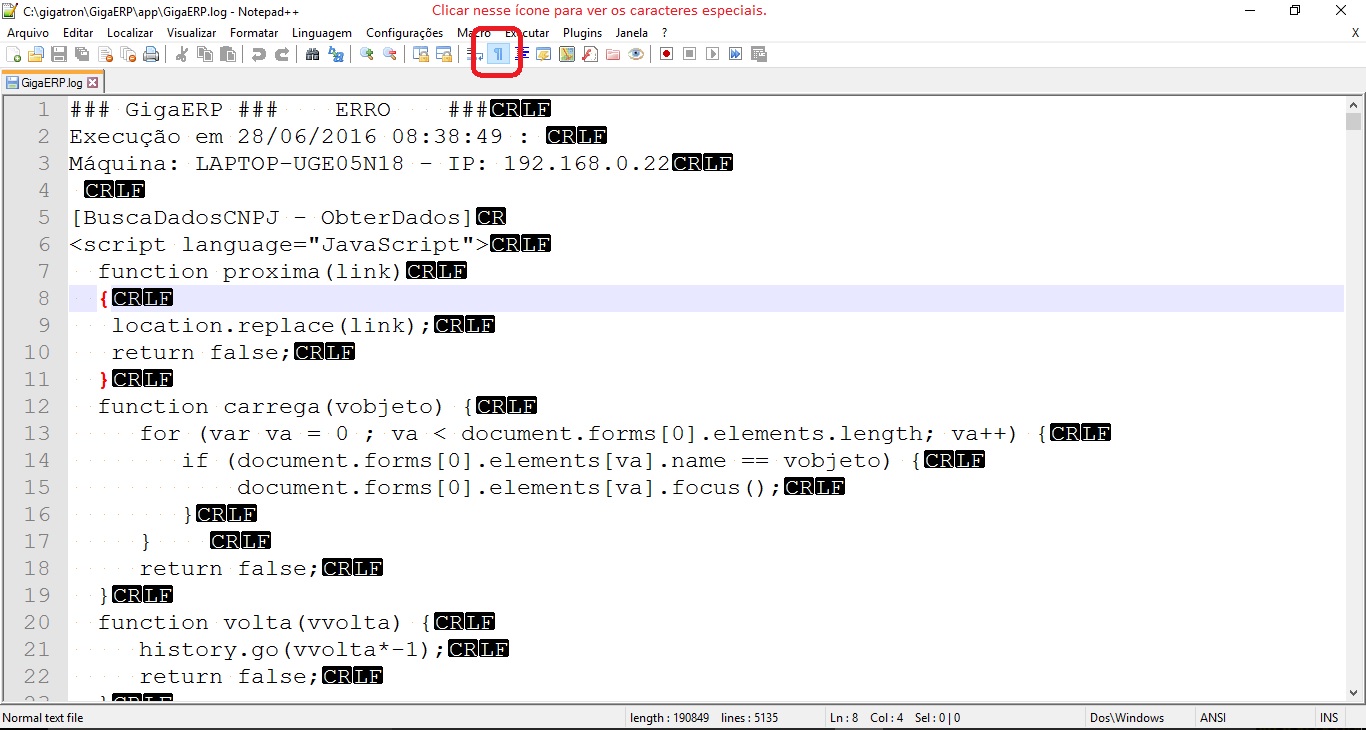Open the Arquivo menu

[x=28, y=33]
